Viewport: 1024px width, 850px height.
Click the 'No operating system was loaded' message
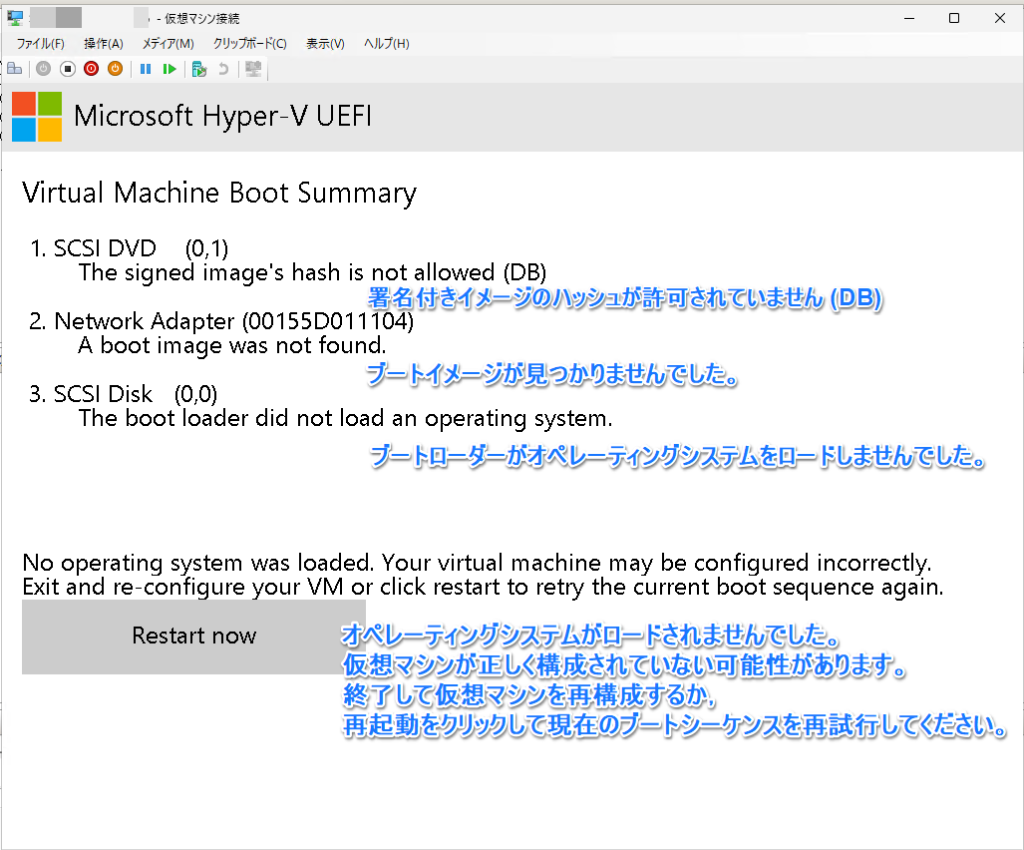point(483,575)
